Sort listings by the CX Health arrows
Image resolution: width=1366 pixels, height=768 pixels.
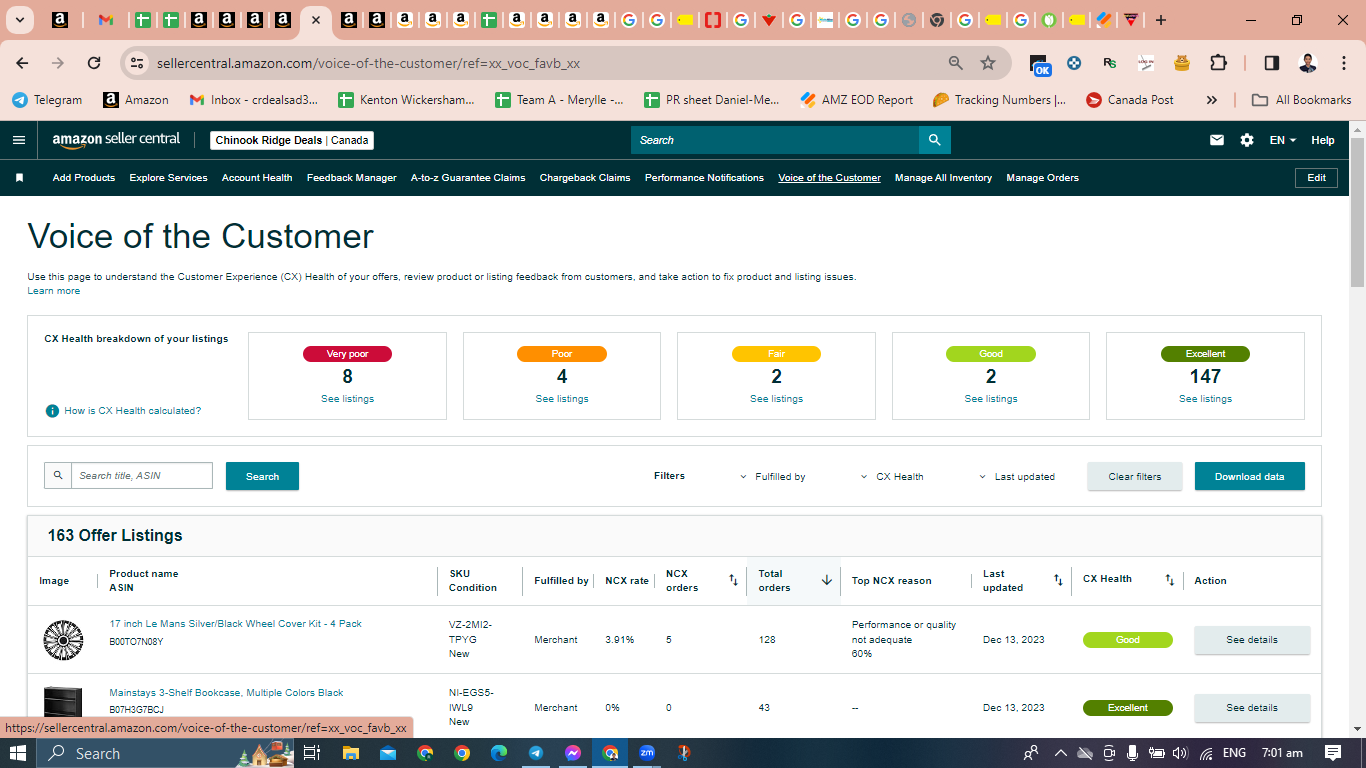click(1170, 580)
